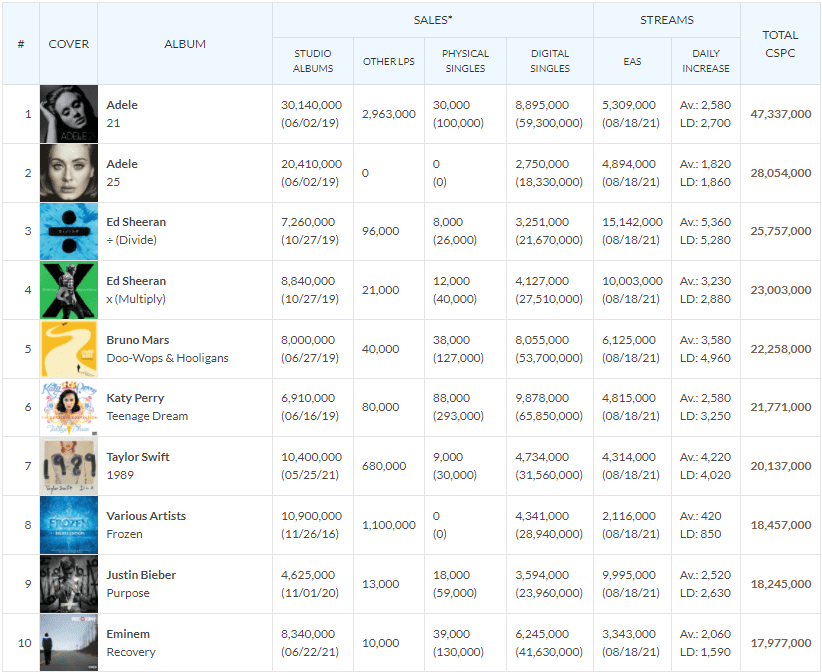Click total CSPC value 23,003,000
The image size is (822, 672).
tap(781, 290)
